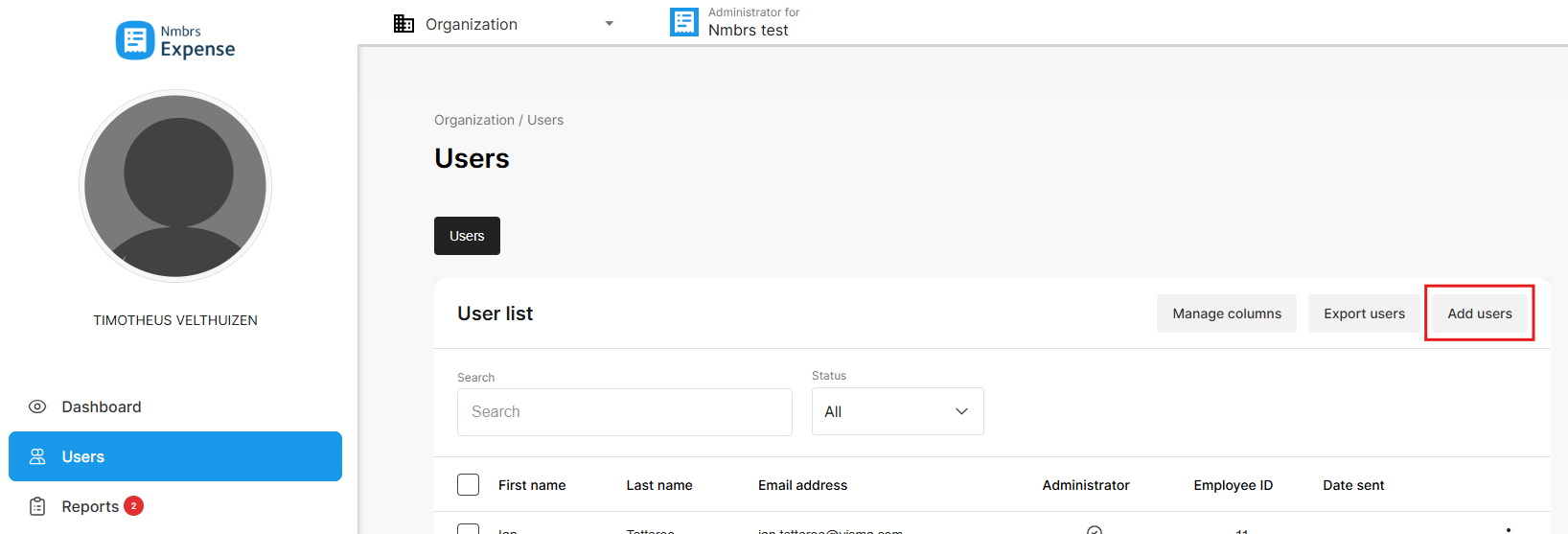Click the Nmbrs test organization name

coord(749,31)
